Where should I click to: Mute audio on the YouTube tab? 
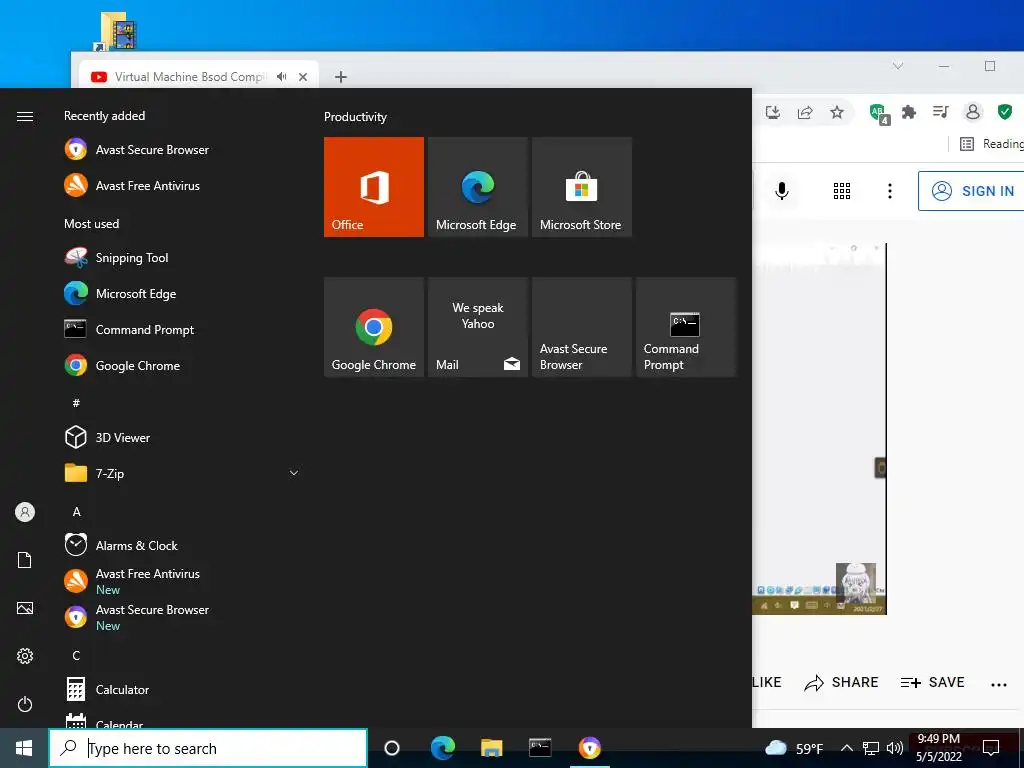(281, 76)
